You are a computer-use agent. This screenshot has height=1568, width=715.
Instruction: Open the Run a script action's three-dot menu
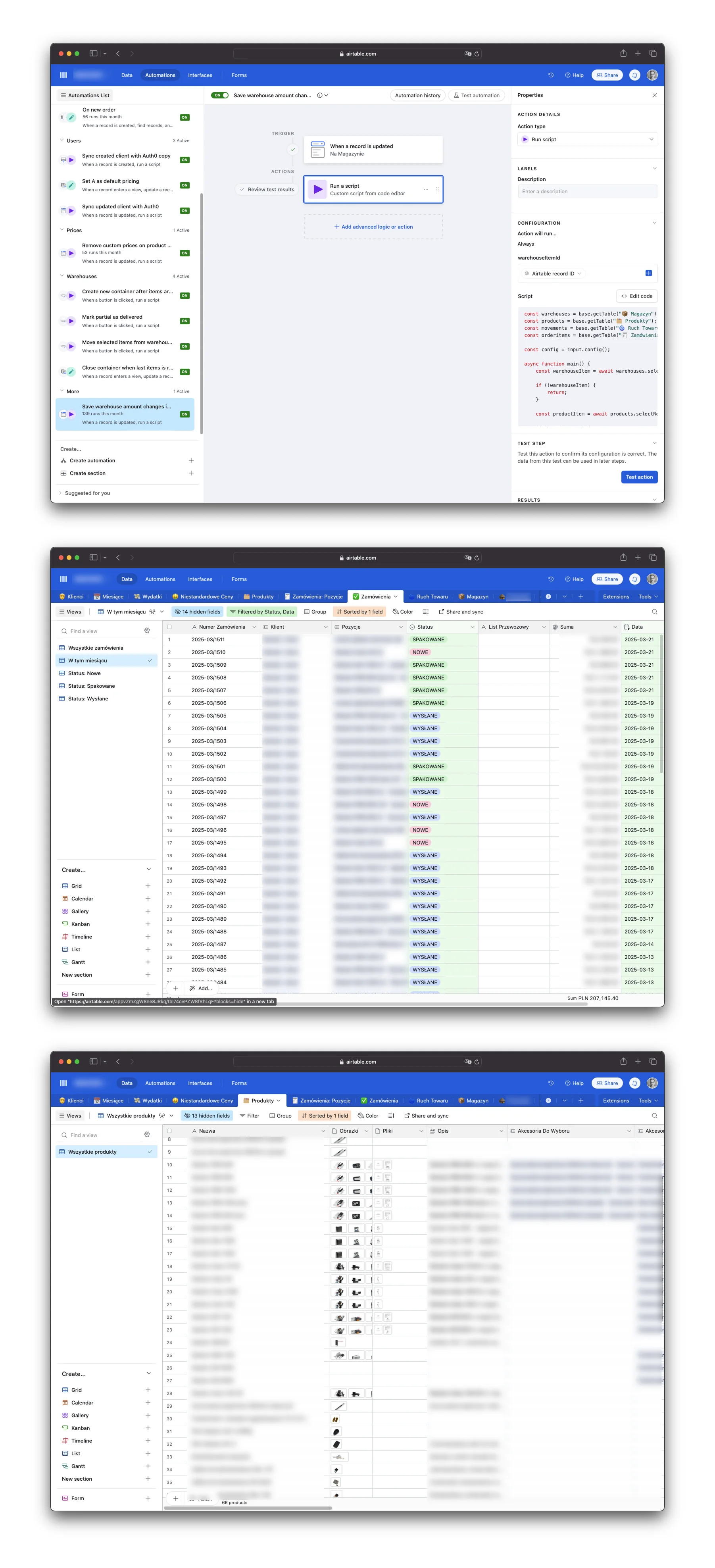(x=426, y=189)
